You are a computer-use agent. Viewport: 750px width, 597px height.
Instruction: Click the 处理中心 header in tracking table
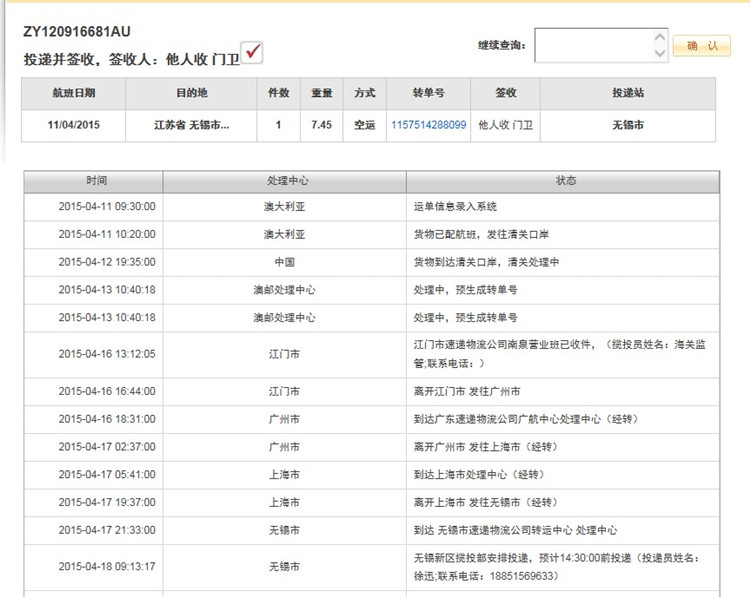(x=284, y=181)
